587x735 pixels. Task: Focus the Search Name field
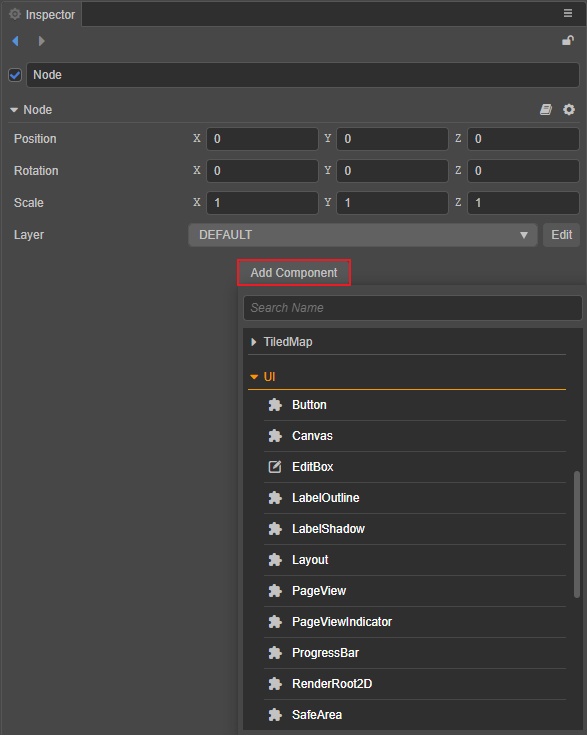click(x=413, y=308)
